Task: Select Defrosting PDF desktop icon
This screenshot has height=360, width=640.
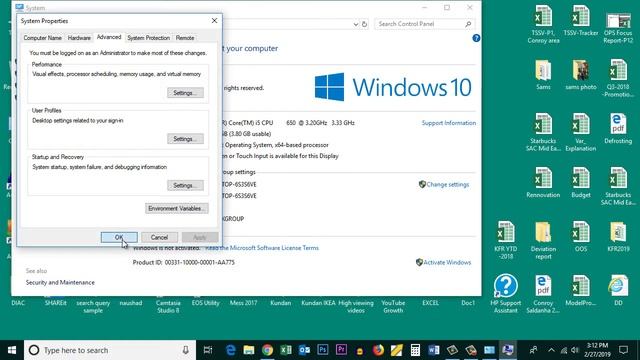Action: 618,129
